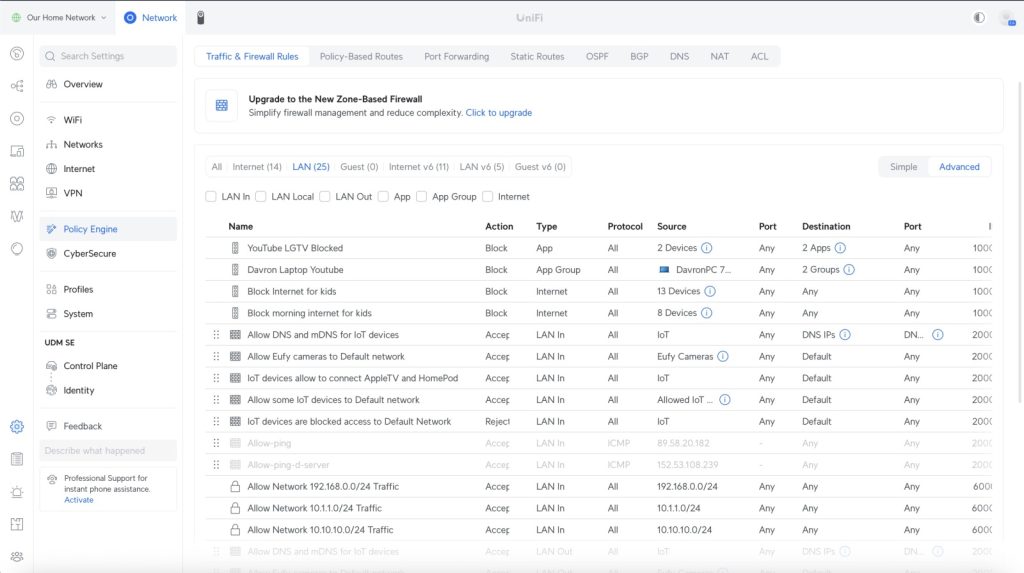Image resolution: width=1024 pixels, height=573 pixels.
Task: Switch to Simple view mode
Action: 903,167
